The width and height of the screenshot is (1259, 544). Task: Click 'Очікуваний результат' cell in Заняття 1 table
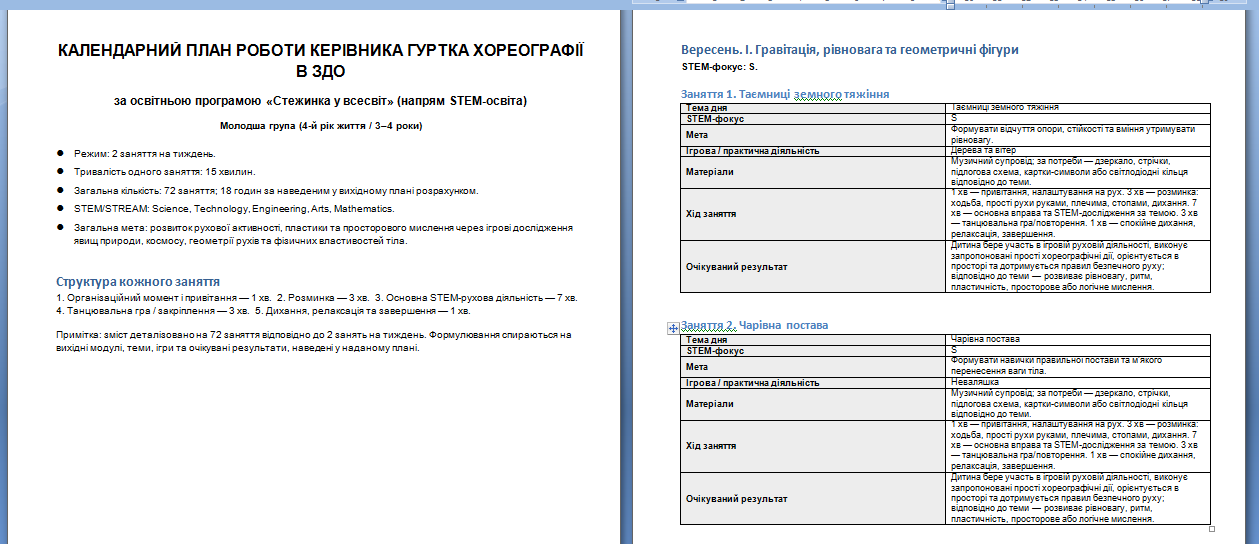point(813,267)
